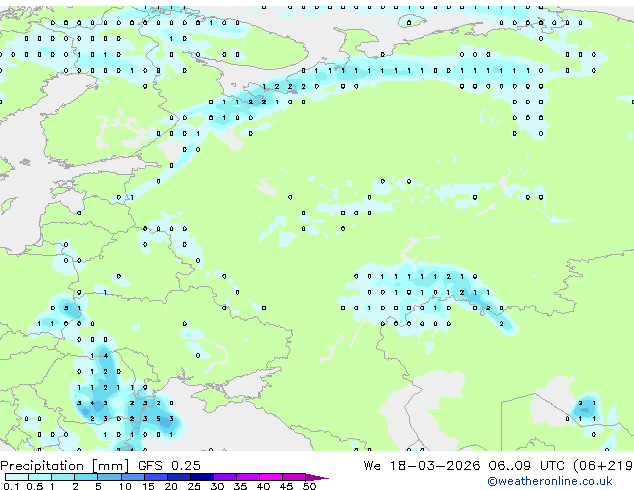
Task: Click the 5–10 mm legend color box
Action: (x=110, y=477)
